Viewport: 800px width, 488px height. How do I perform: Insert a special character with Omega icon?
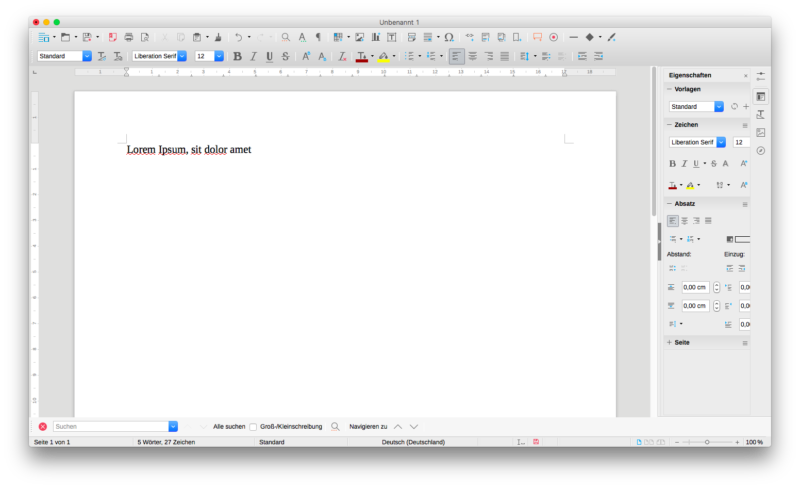[x=449, y=37]
